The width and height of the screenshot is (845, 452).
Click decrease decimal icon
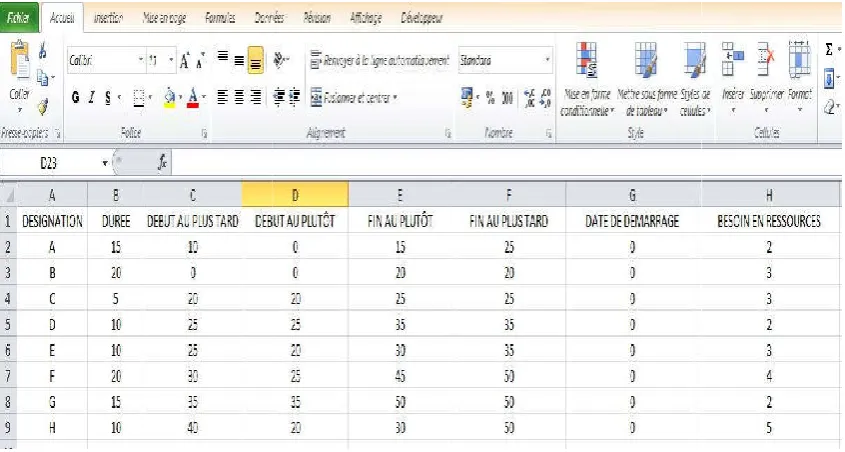click(x=546, y=98)
